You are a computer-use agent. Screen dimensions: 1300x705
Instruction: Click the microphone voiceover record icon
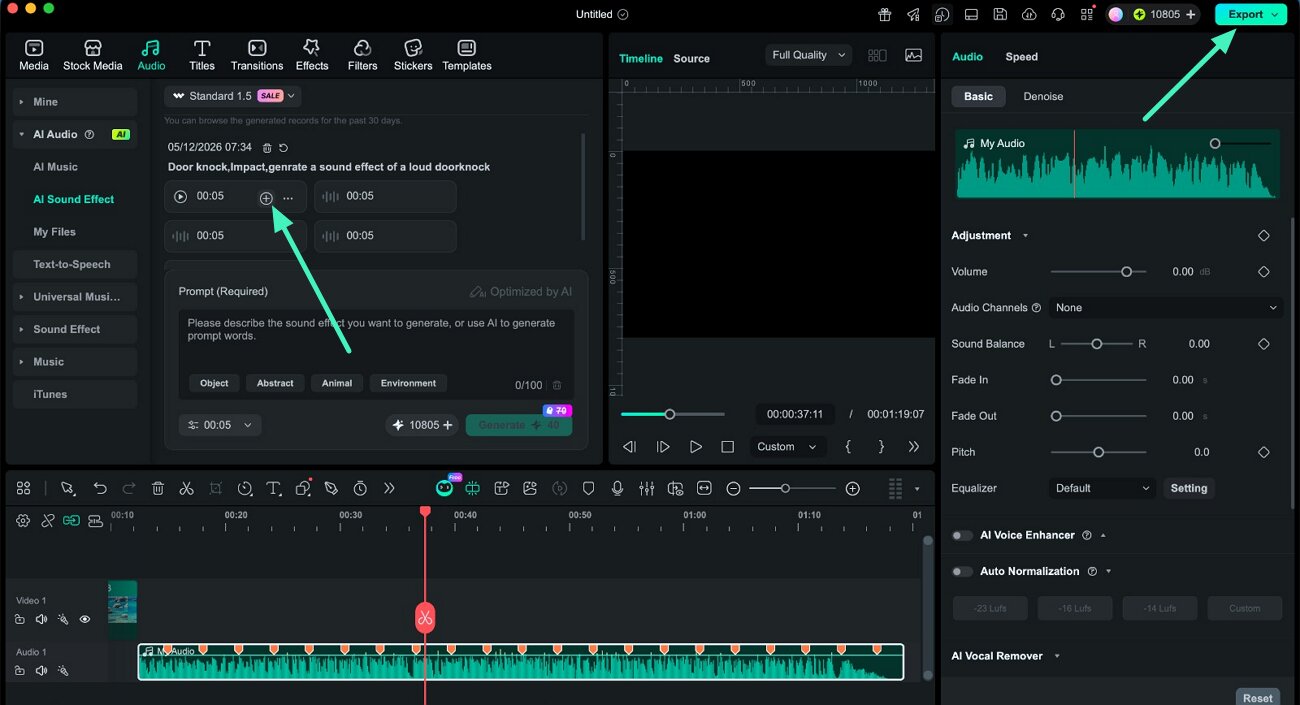tap(618, 488)
